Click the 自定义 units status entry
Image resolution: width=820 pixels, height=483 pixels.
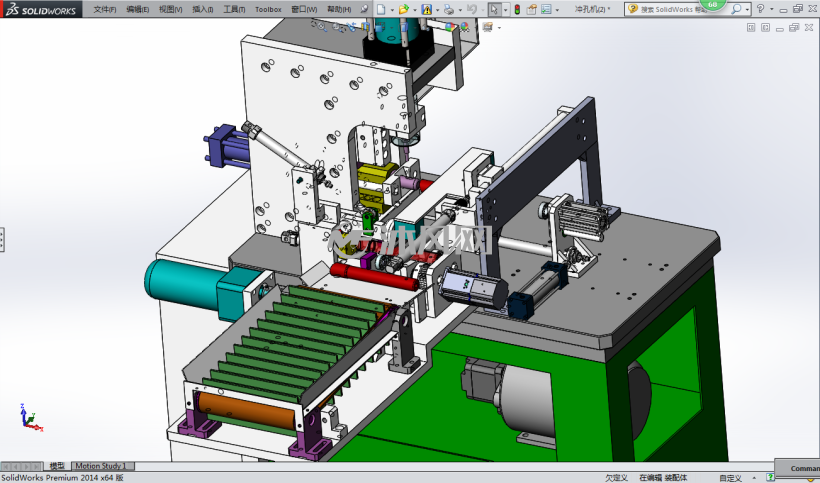coord(731,478)
